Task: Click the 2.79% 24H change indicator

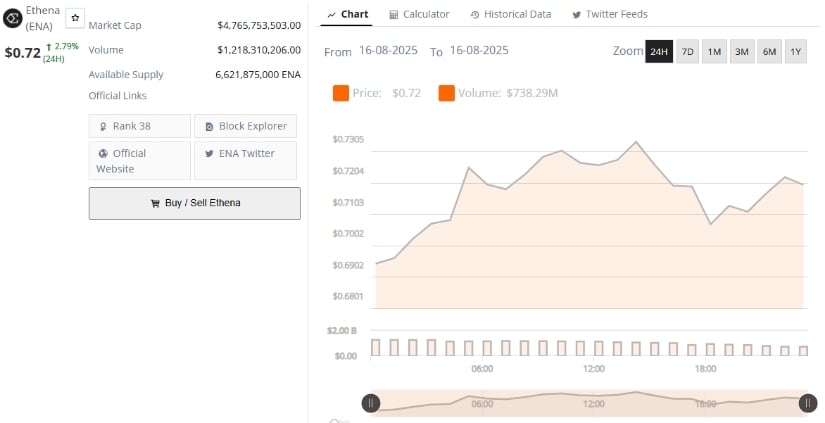Action: [x=62, y=52]
